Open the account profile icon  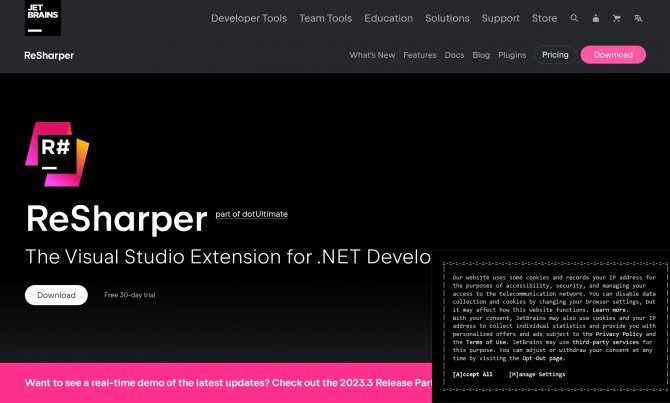596,18
